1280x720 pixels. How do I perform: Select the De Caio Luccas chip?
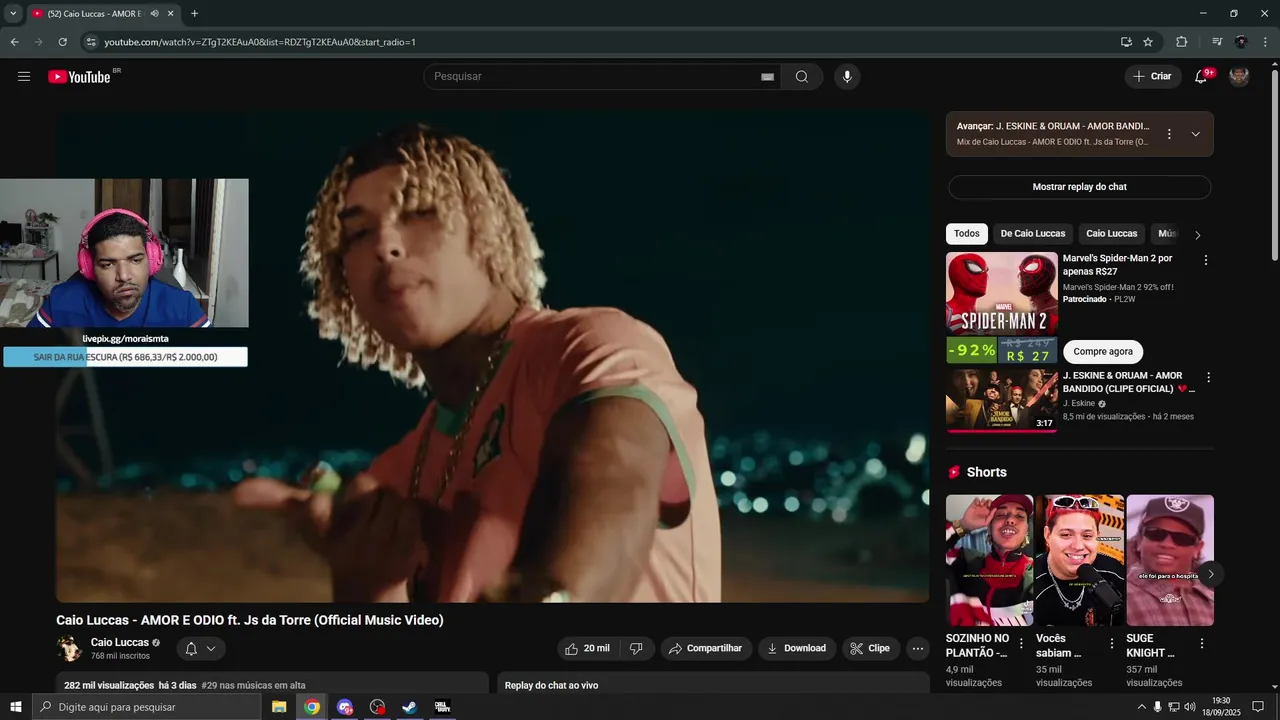click(1033, 234)
